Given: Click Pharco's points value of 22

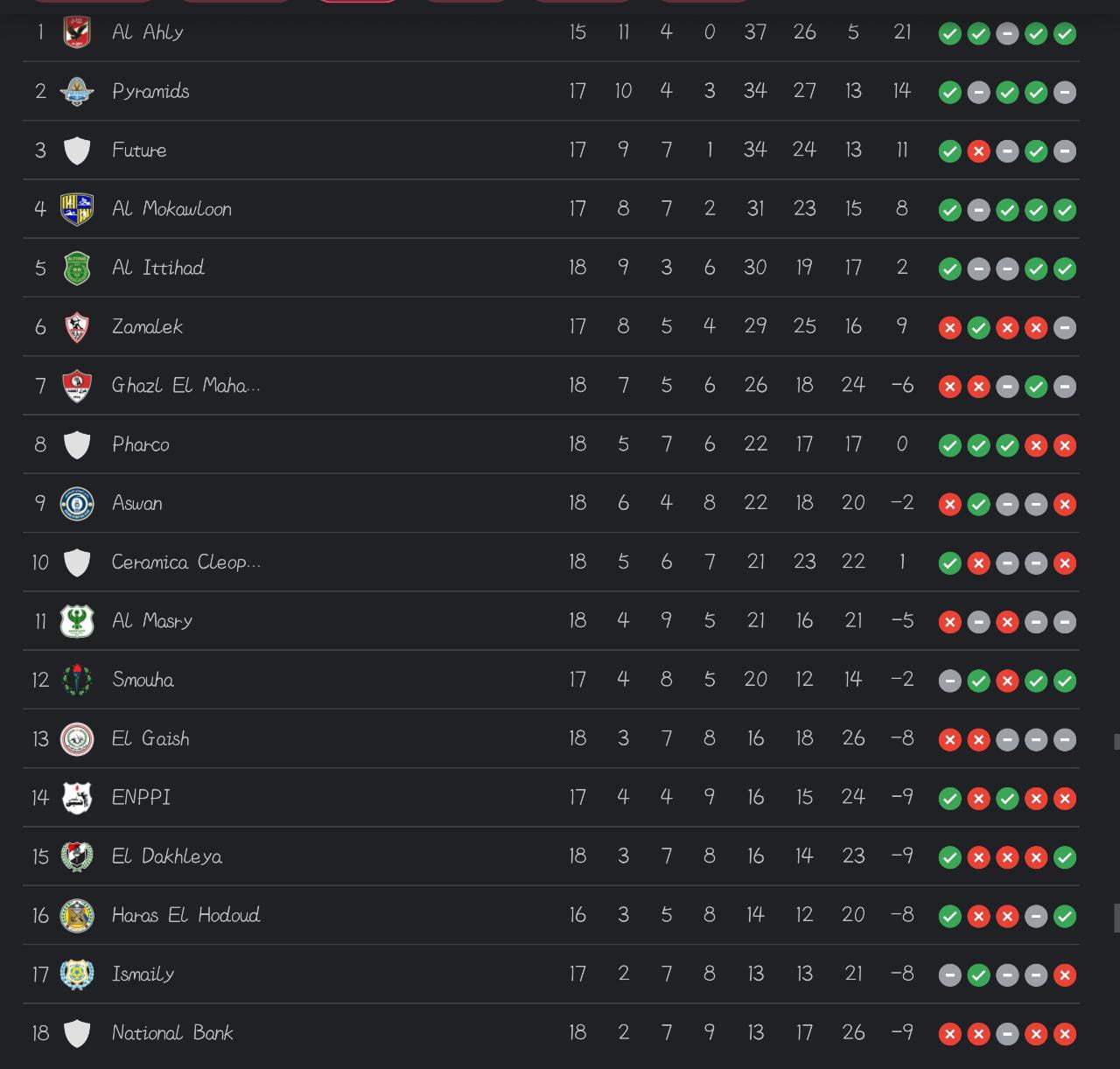Looking at the screenshot, I should pos(755,444).
